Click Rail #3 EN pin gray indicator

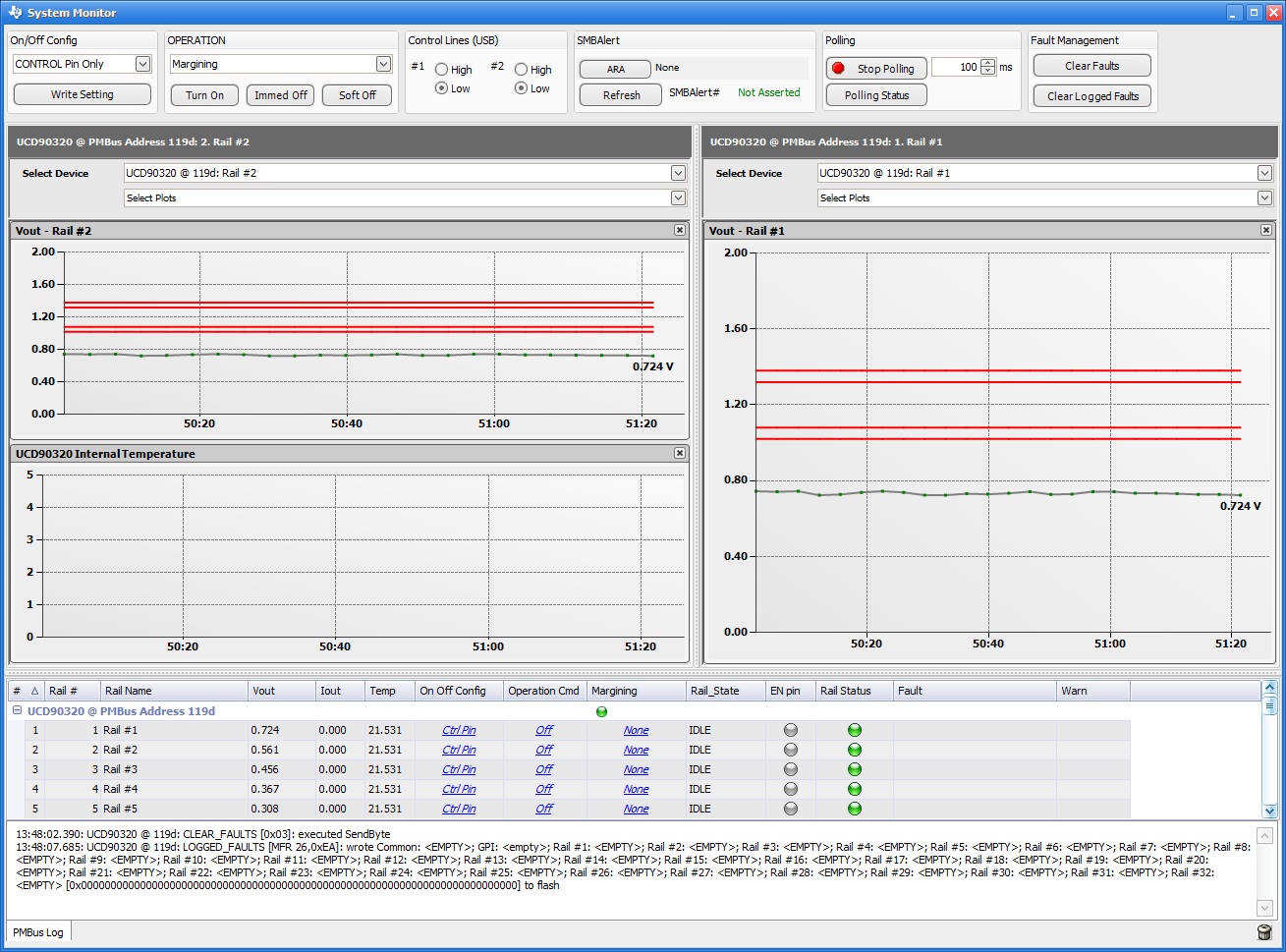pyautogui.click(x=791, y=769)
